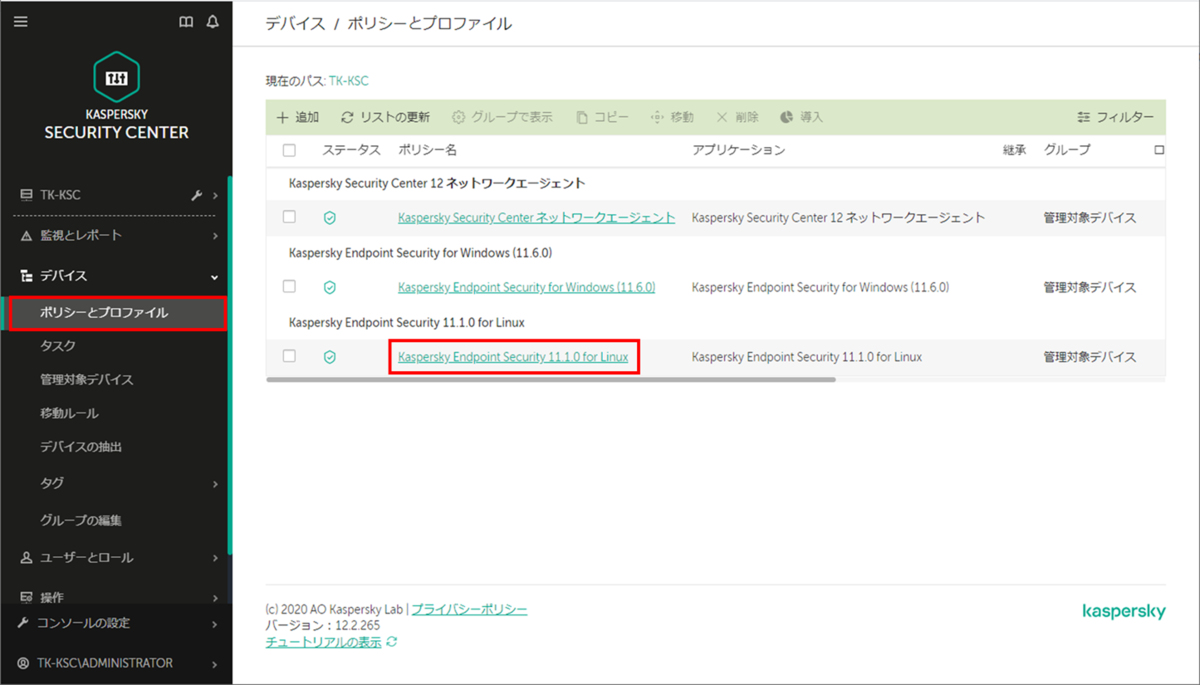The height and width of the screenshot is (685, 1200).
Task: Click the TK-KSC current path link
Action: tap(348, 81)
